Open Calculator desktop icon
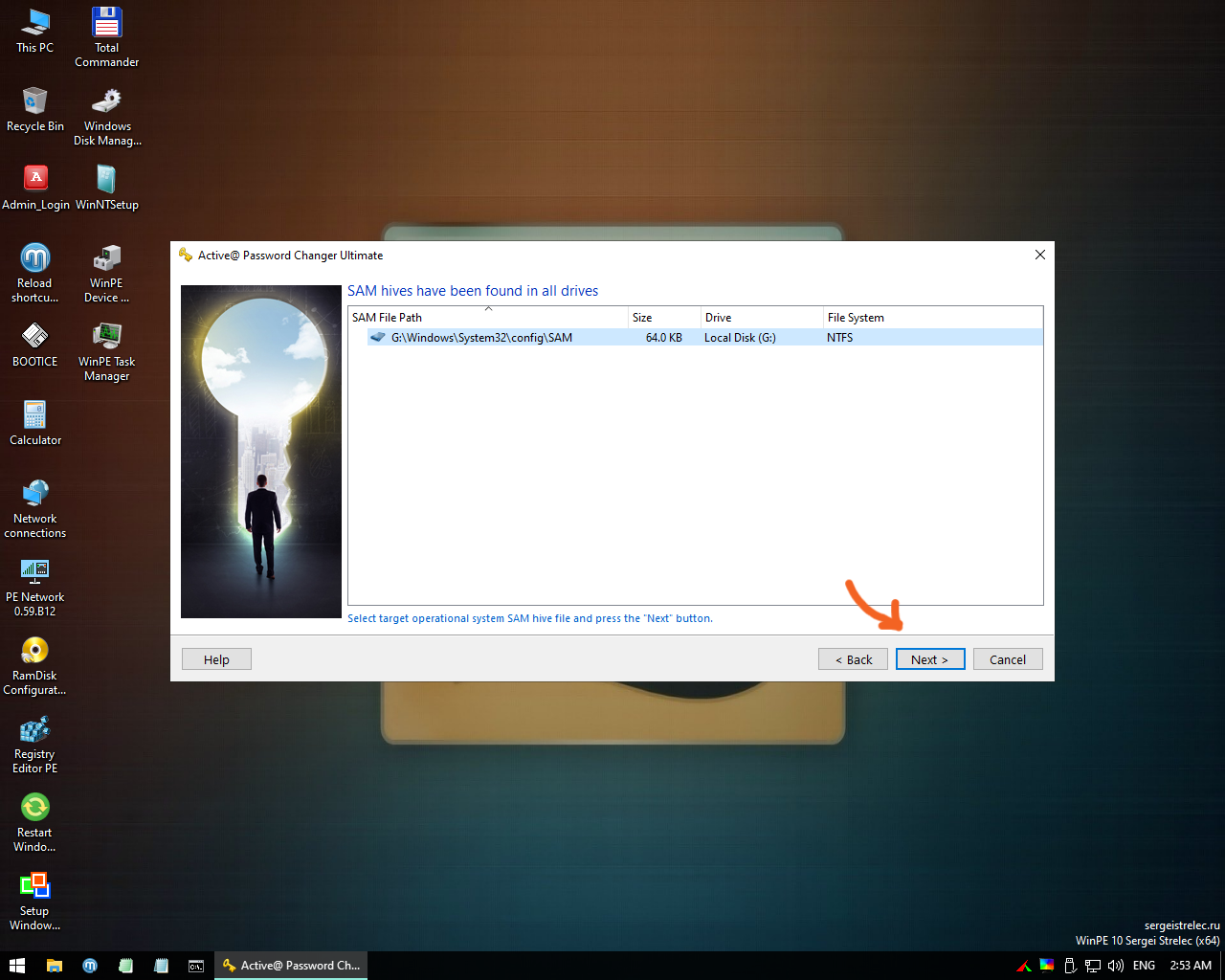 click(35, 423)
